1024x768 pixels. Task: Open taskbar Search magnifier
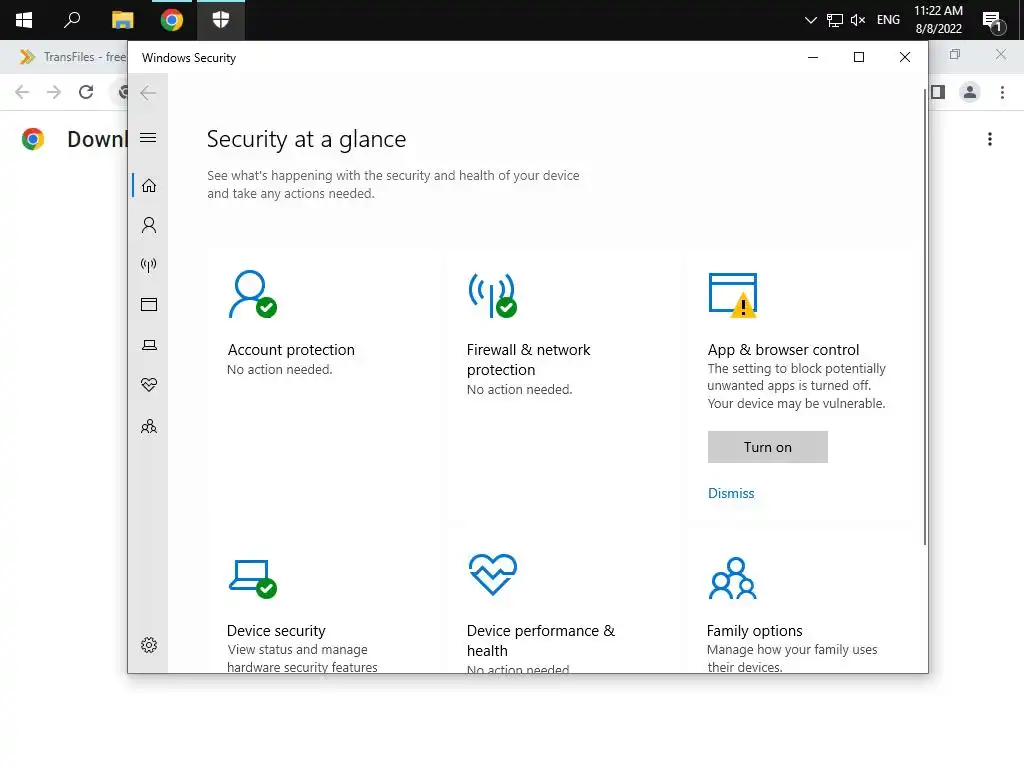click(x=72, y=20)
